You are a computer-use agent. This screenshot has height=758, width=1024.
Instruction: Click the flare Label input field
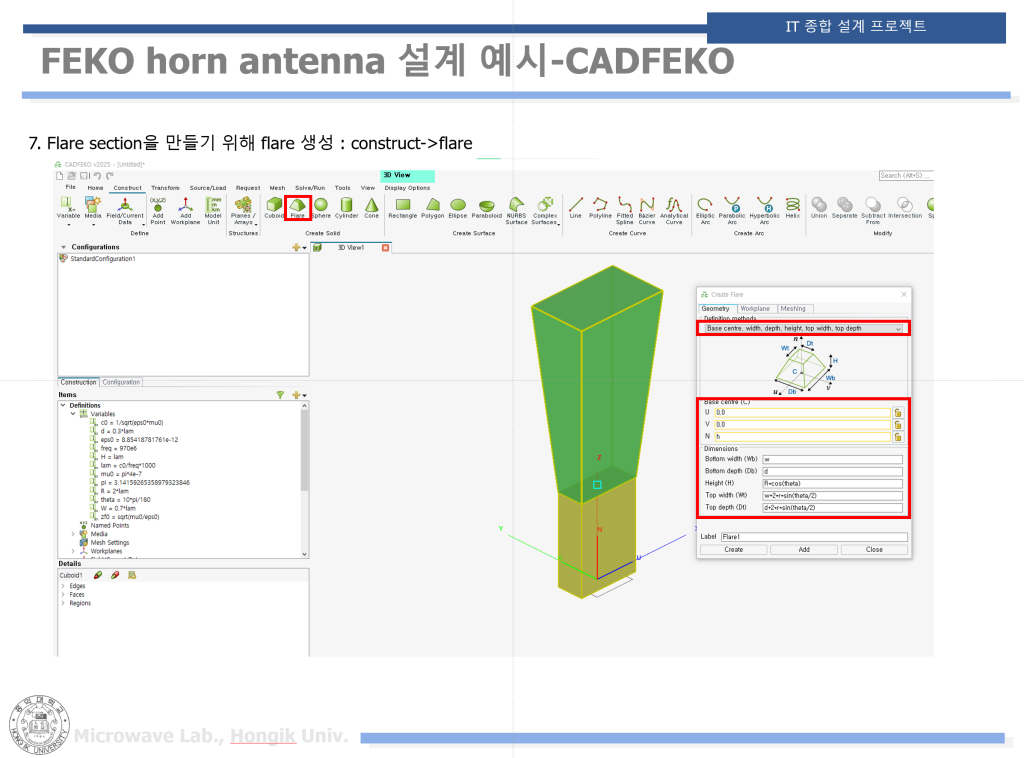click(814, 537)
